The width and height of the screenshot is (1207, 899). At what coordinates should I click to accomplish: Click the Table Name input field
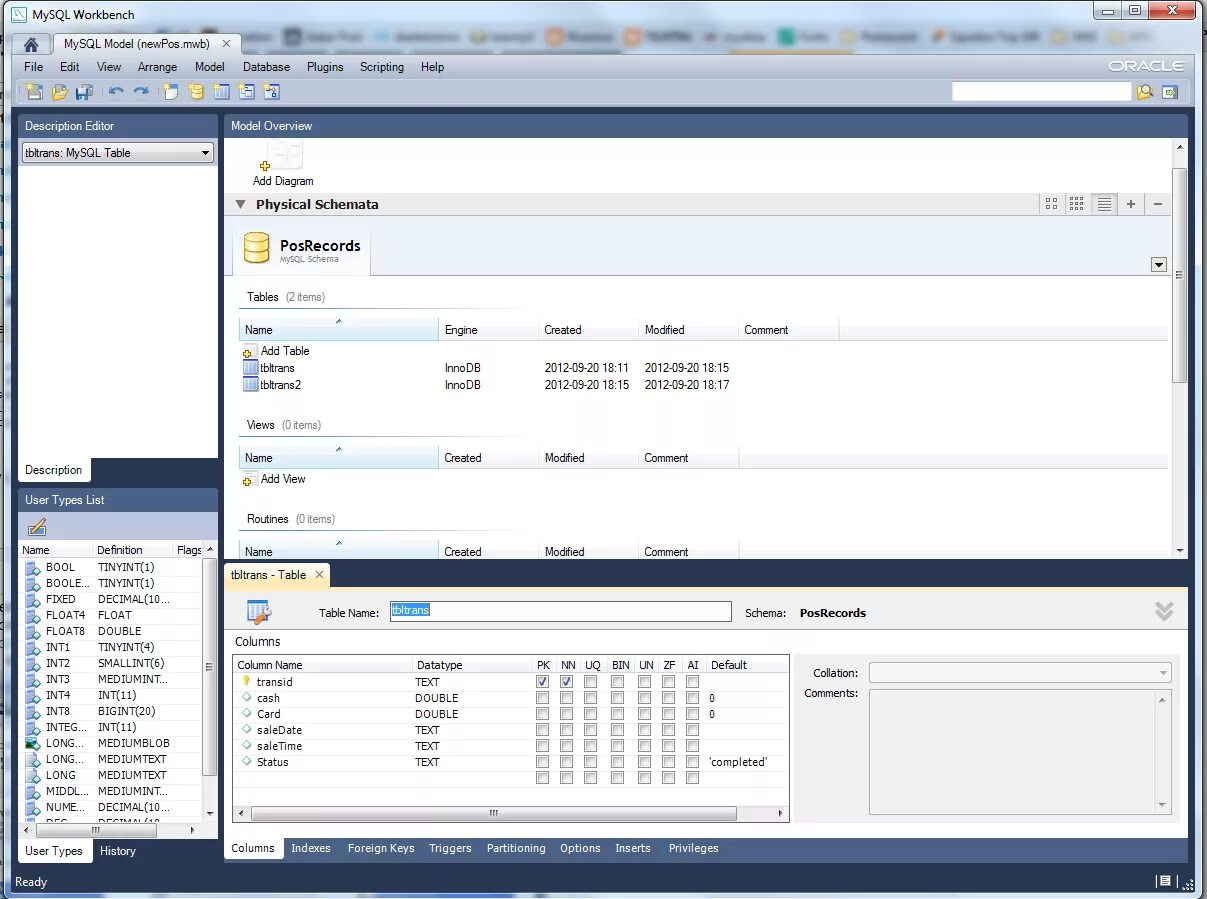[559, 612]
